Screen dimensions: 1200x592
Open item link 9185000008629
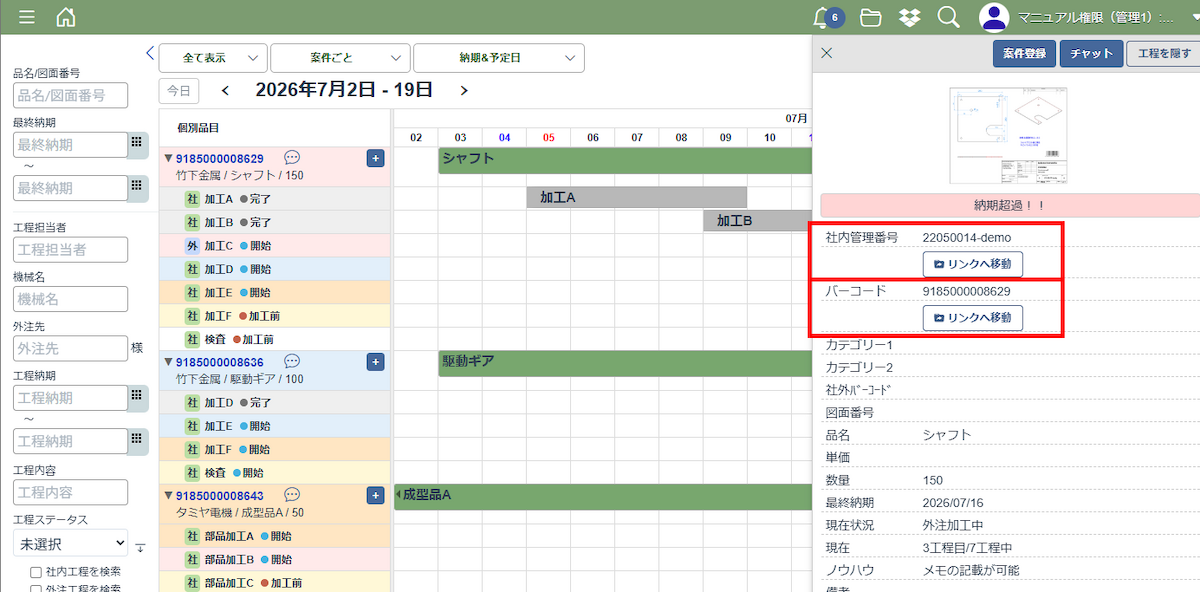pyautogui.click(x=220, y=158)
